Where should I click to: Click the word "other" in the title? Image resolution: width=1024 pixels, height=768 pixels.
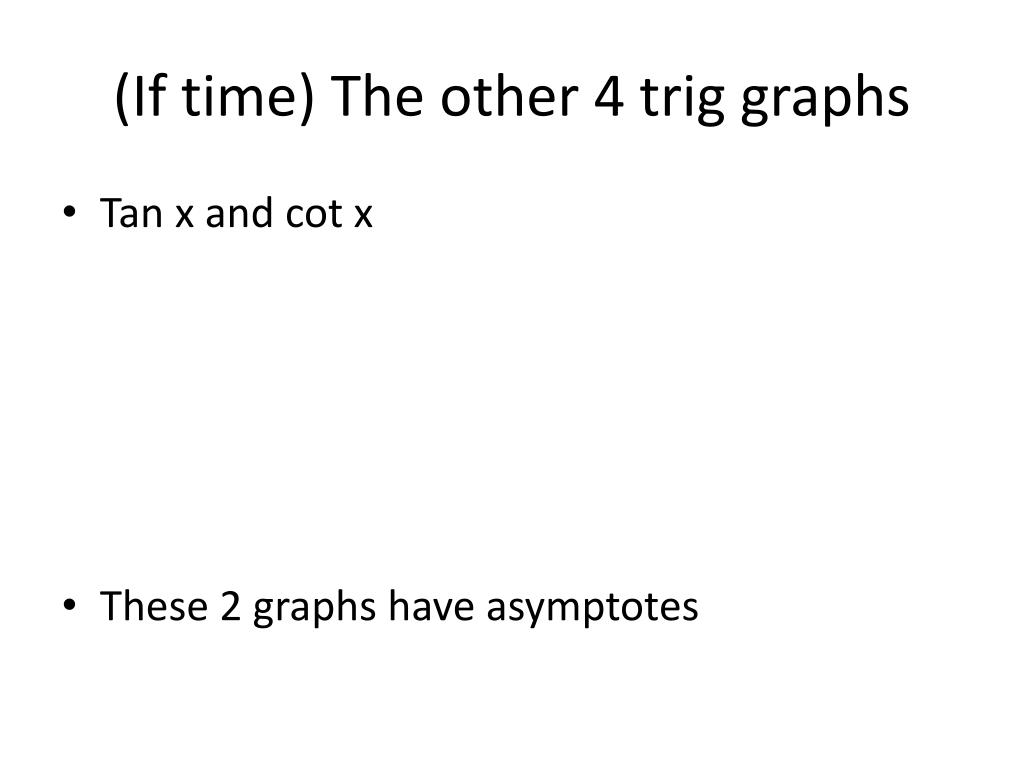pos(509,95)
